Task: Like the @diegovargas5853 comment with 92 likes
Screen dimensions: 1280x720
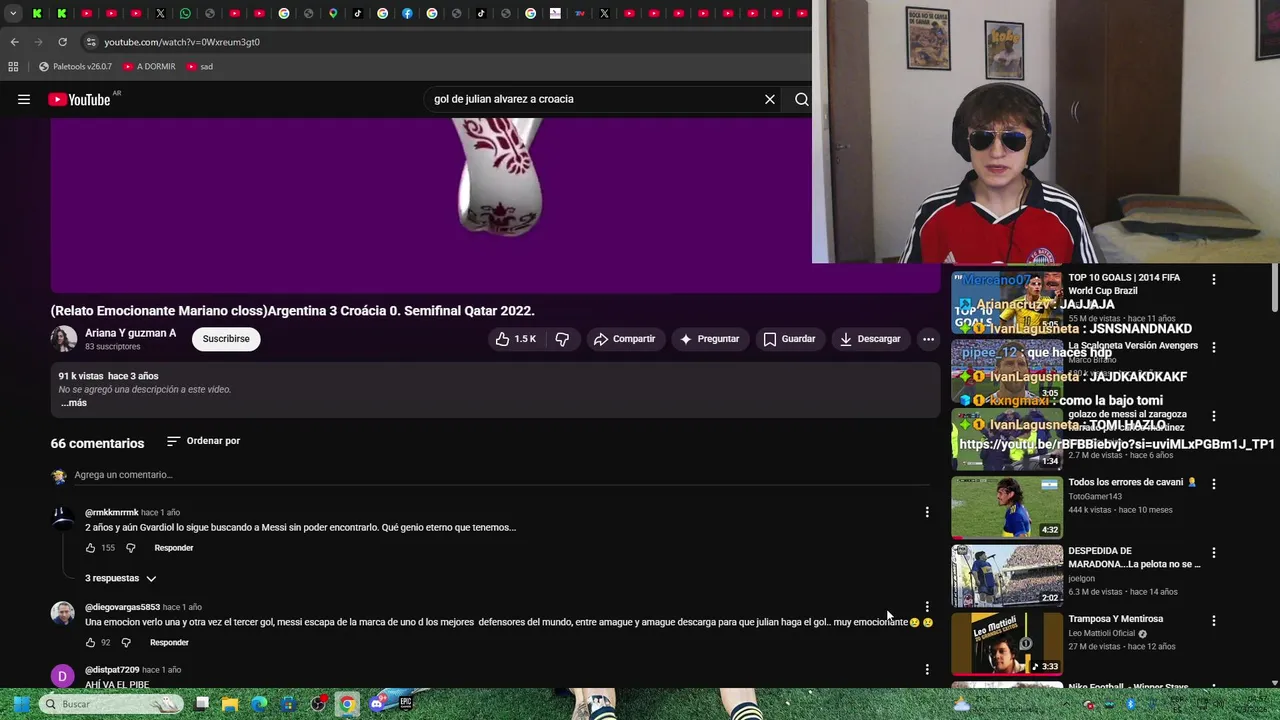Action: [x=90, y=642]
